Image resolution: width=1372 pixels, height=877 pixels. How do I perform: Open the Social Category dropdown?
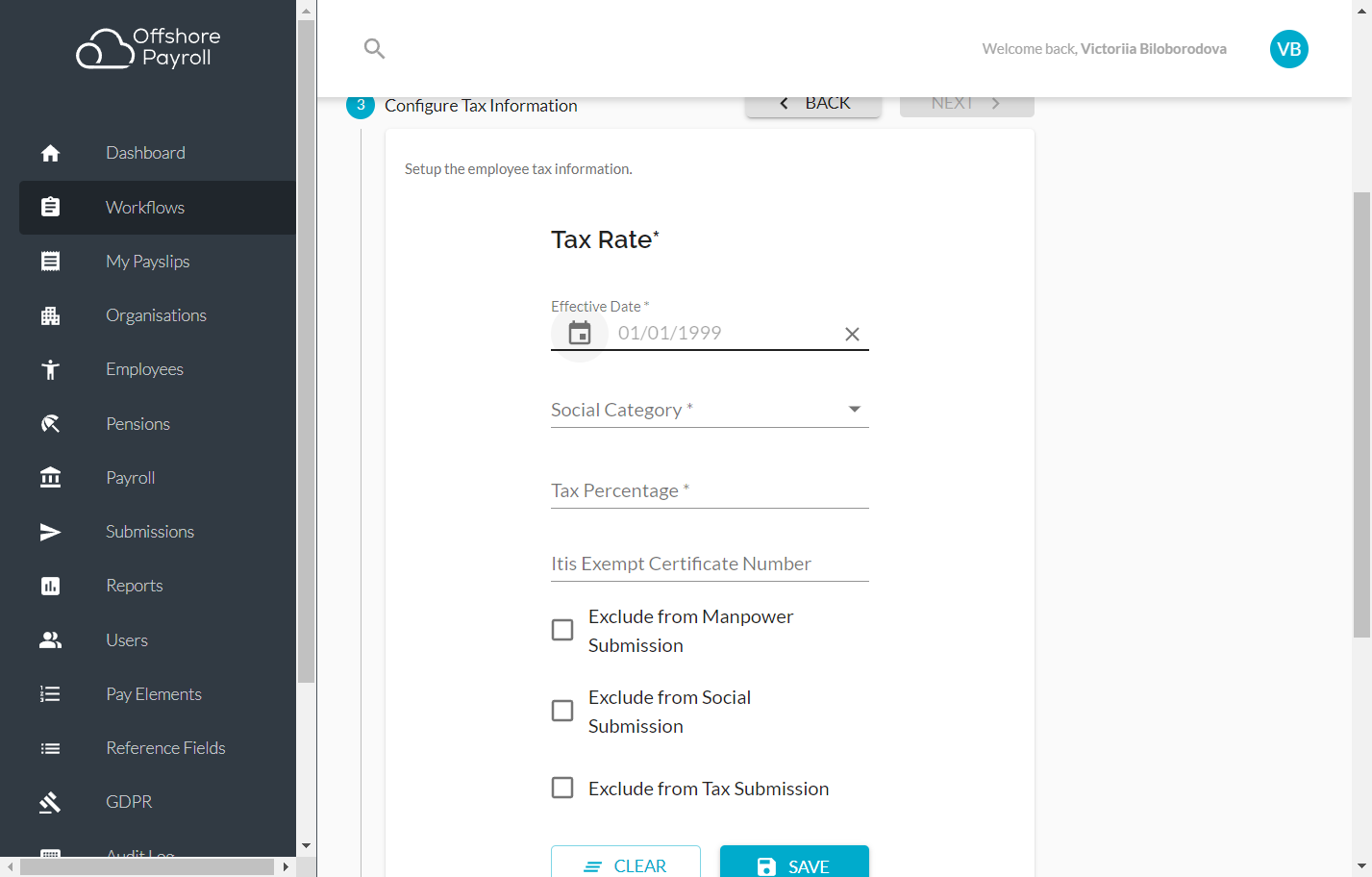pyautogui.click(x=710, y=410)
